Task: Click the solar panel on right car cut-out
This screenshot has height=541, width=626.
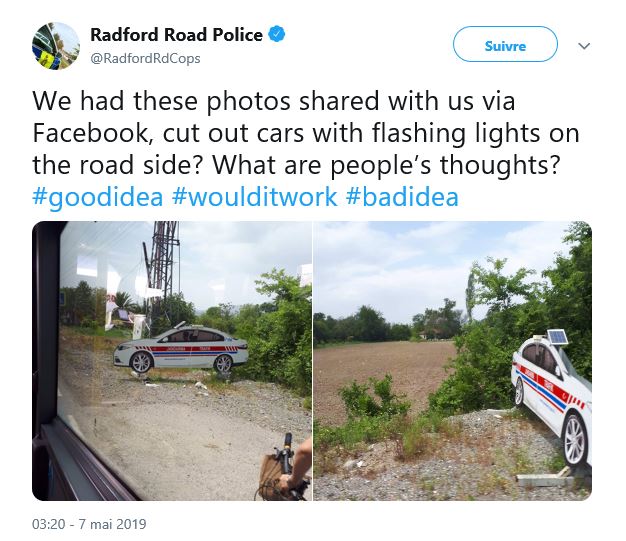Action: pyautogui.click(x=557, y=337)
